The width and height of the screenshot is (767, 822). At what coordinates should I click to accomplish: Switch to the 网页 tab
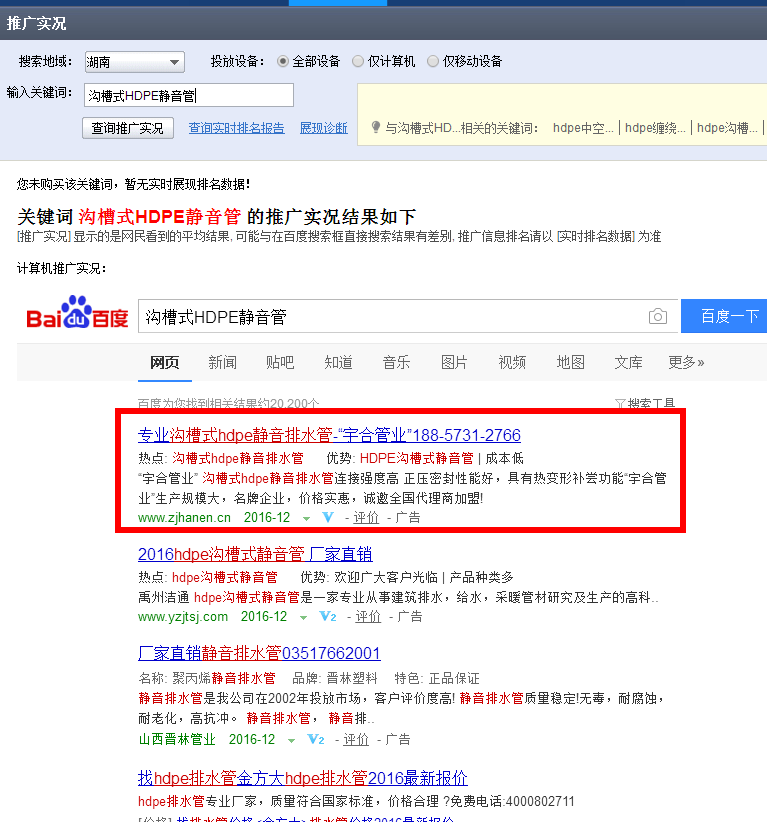point(165,362)
